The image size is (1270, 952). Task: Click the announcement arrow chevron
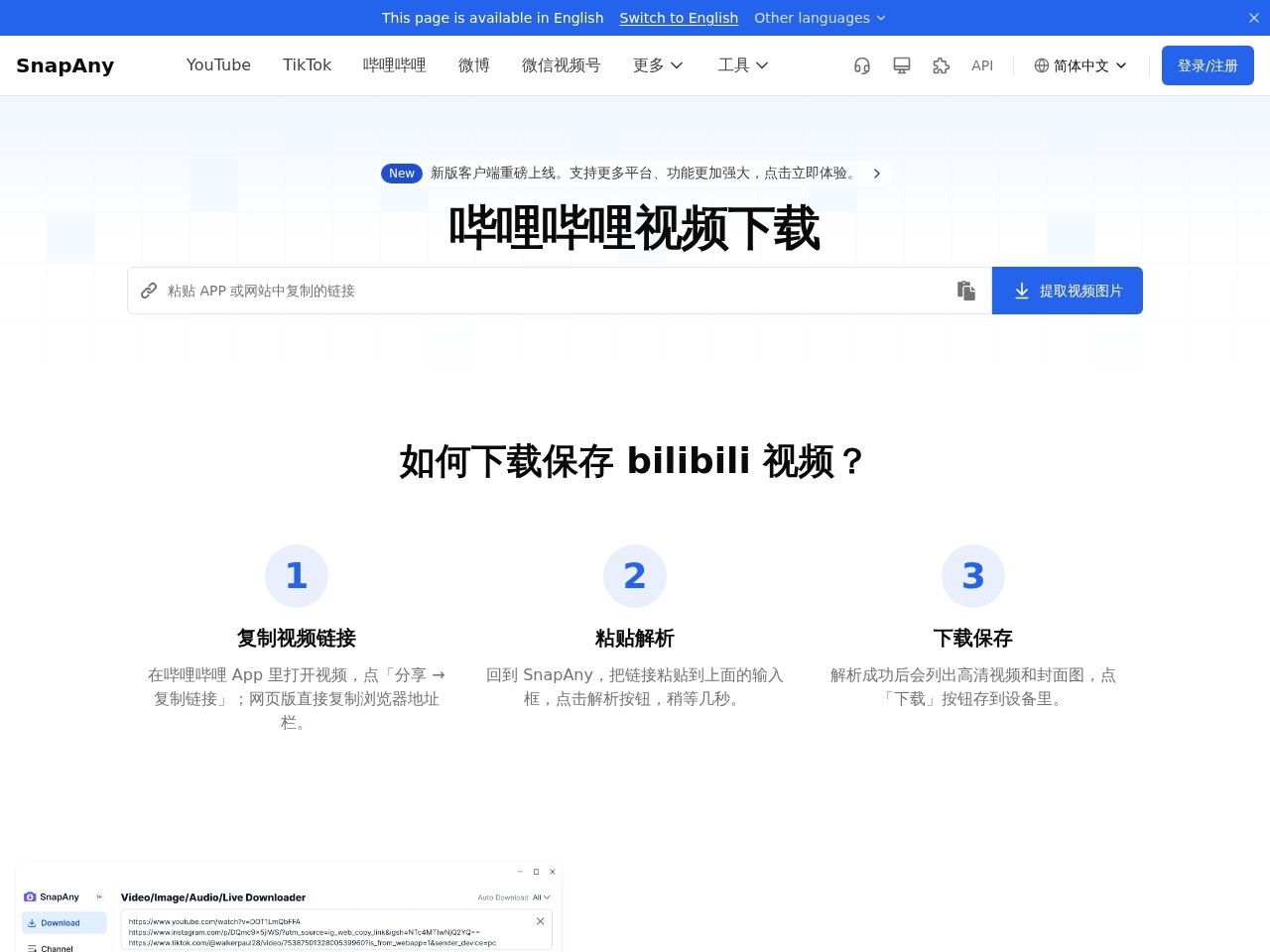coord(877,174)
